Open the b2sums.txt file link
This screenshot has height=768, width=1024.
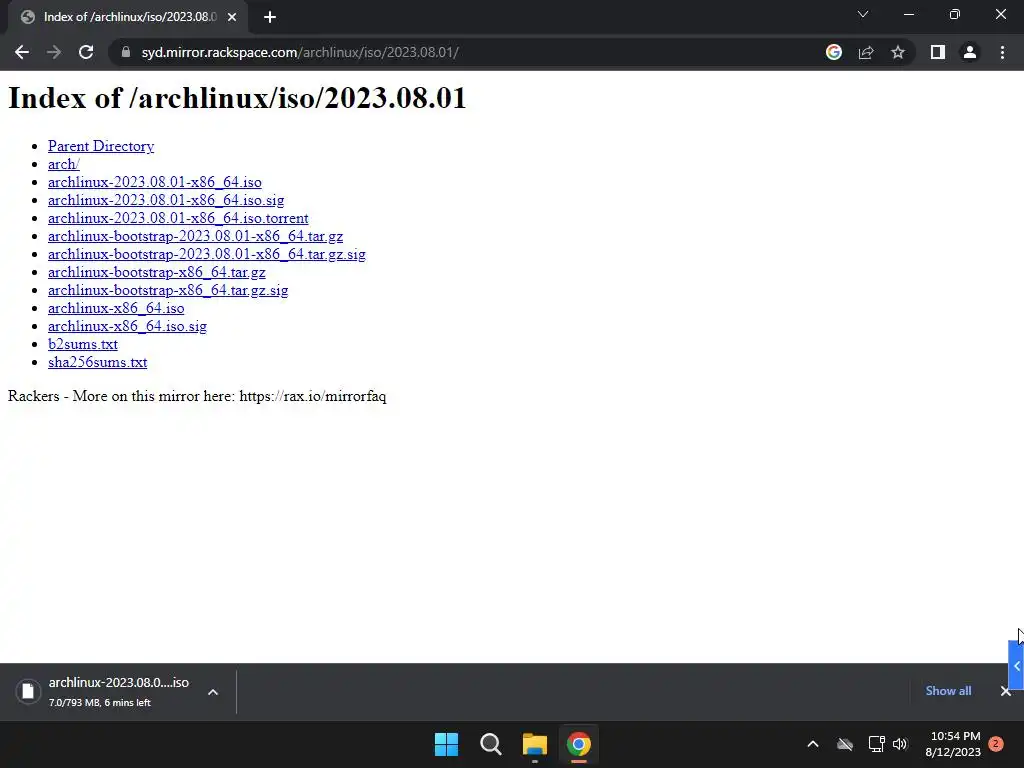click(x=83, y=344)
